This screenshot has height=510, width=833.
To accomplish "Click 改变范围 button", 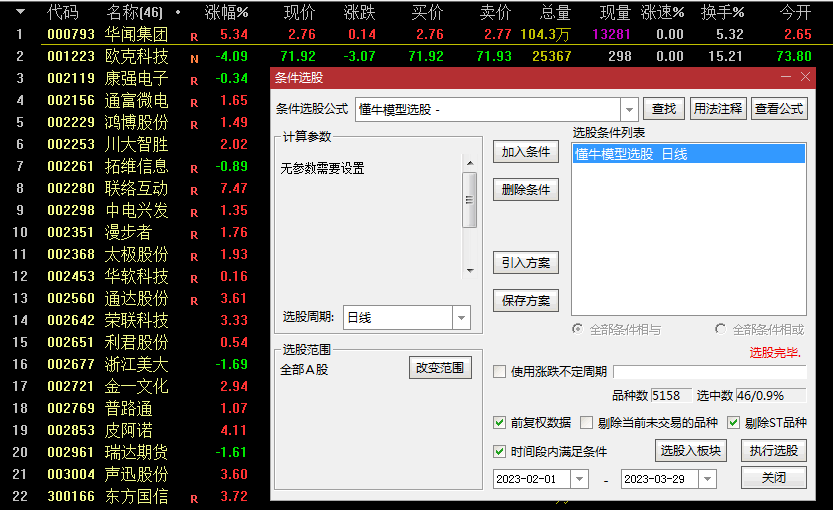I will (x=440, y=368).
